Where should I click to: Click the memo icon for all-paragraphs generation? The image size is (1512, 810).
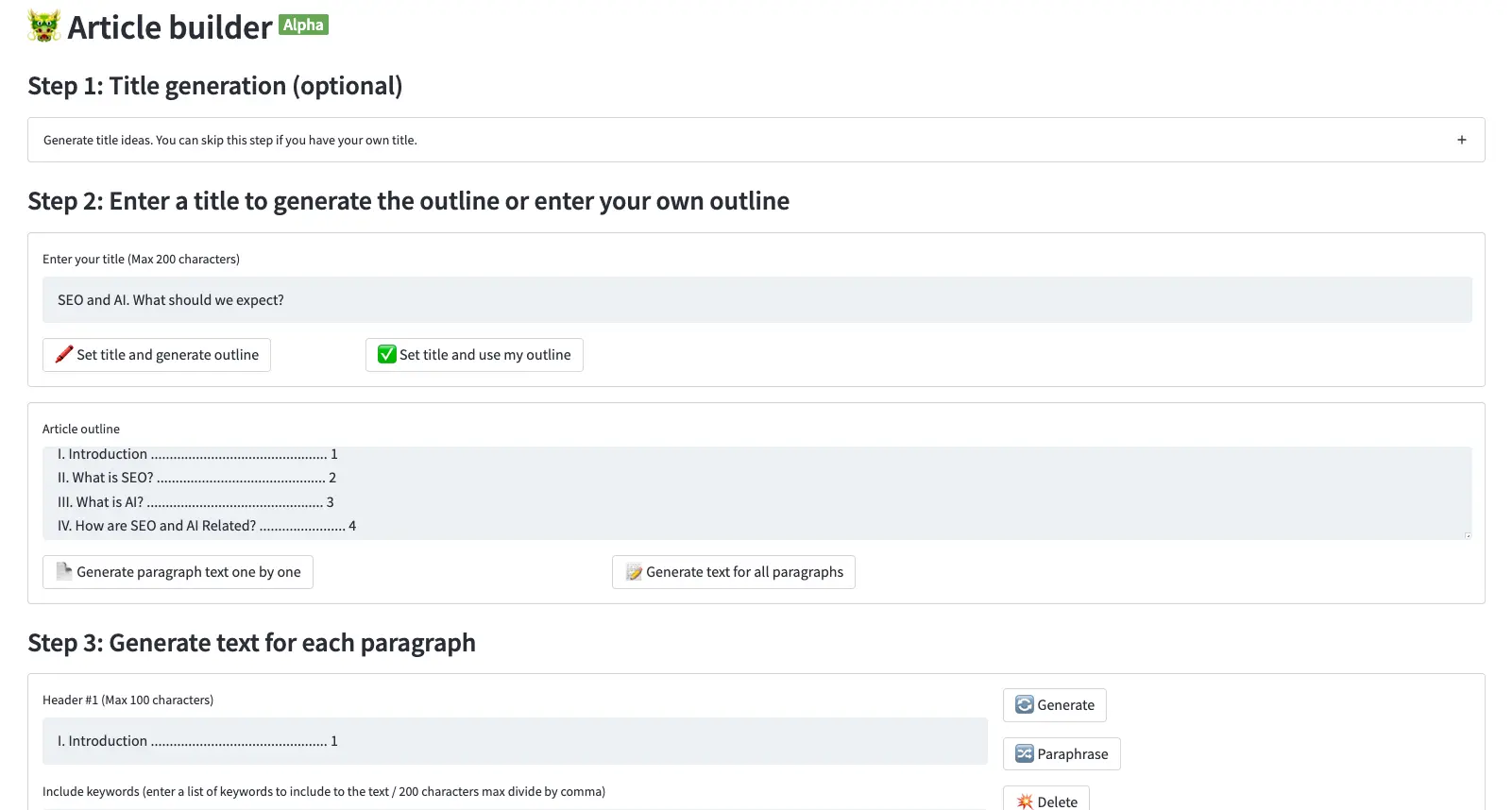pos(634,572)
